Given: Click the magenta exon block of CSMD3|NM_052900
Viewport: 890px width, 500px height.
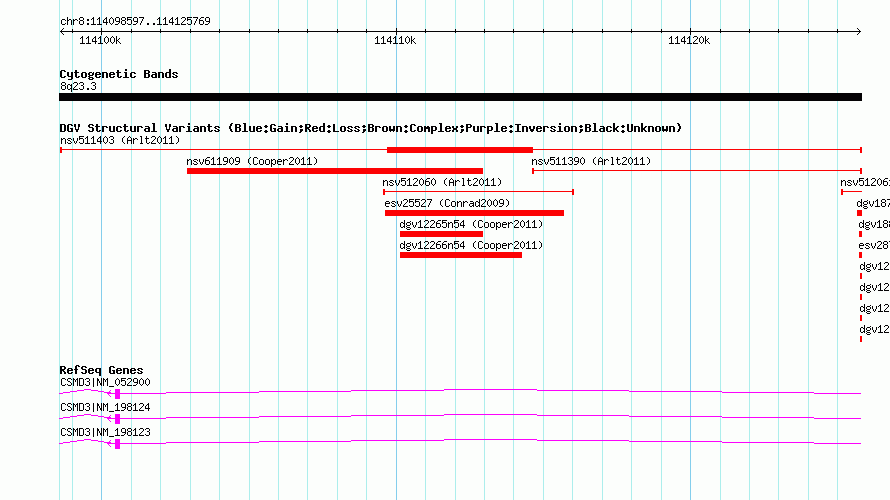Looking at the screenshot, I should (117, 394).
